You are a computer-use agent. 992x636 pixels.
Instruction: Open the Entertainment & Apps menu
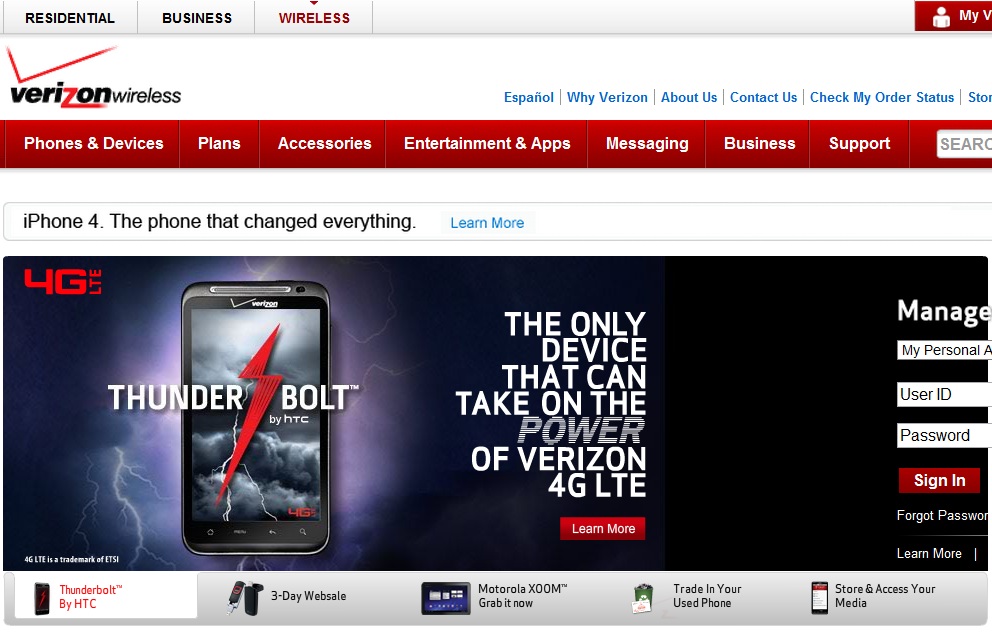point(487,144)
